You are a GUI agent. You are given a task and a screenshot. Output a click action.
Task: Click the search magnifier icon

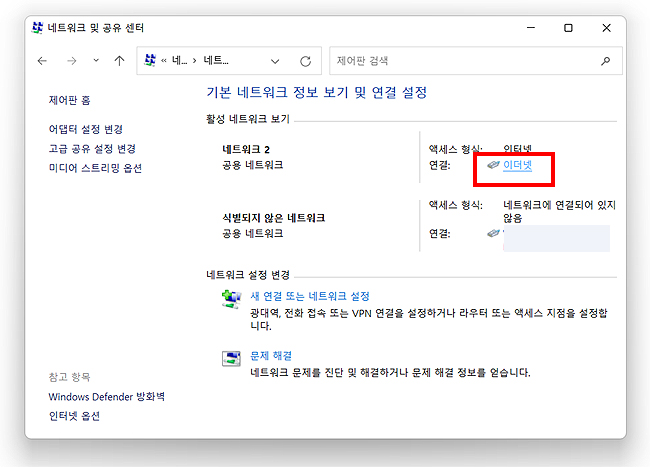(x=606, y=61)
